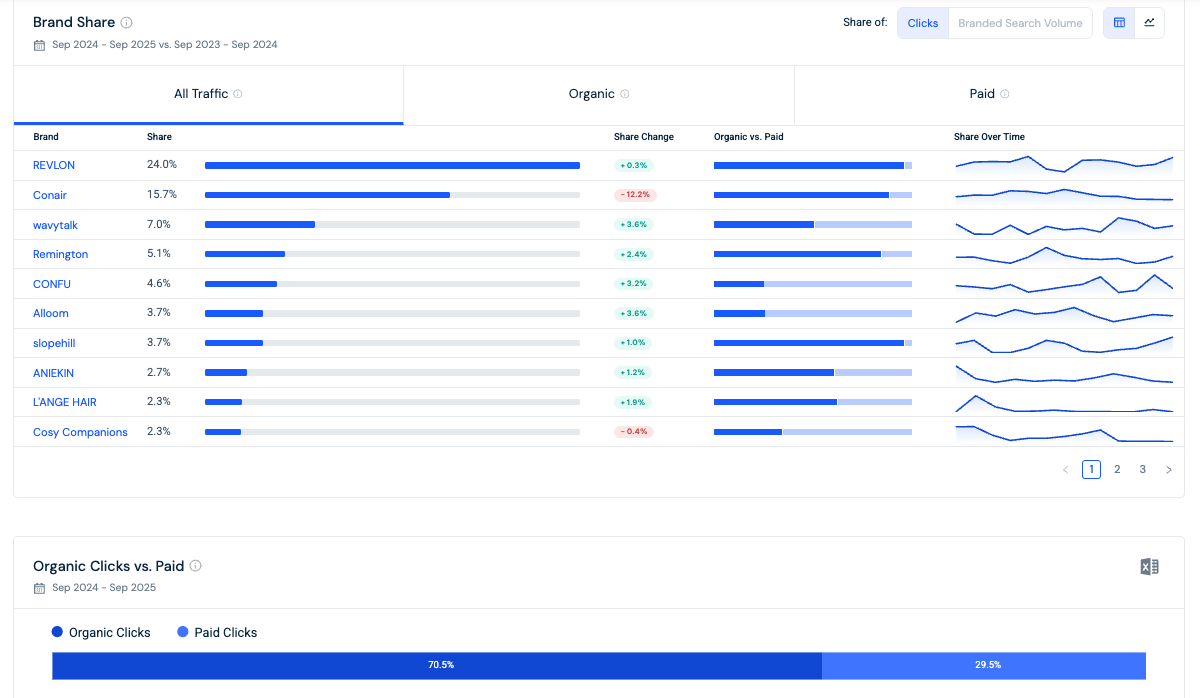Toggle the Organic Clicks legend item
The image size is (1200, 698).
coord(100,632)
